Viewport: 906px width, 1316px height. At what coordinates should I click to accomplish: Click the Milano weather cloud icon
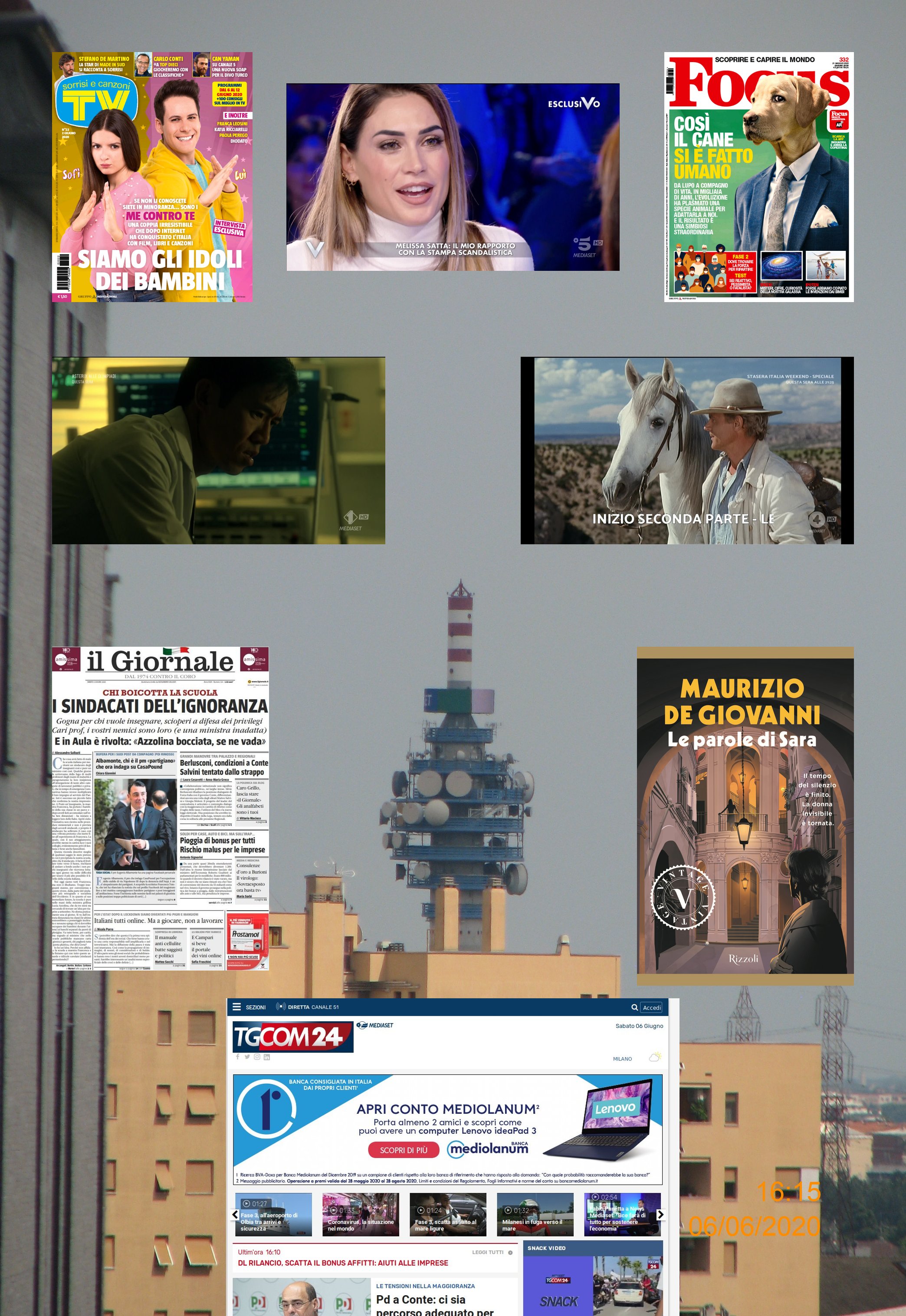(x=655, y=1057)
